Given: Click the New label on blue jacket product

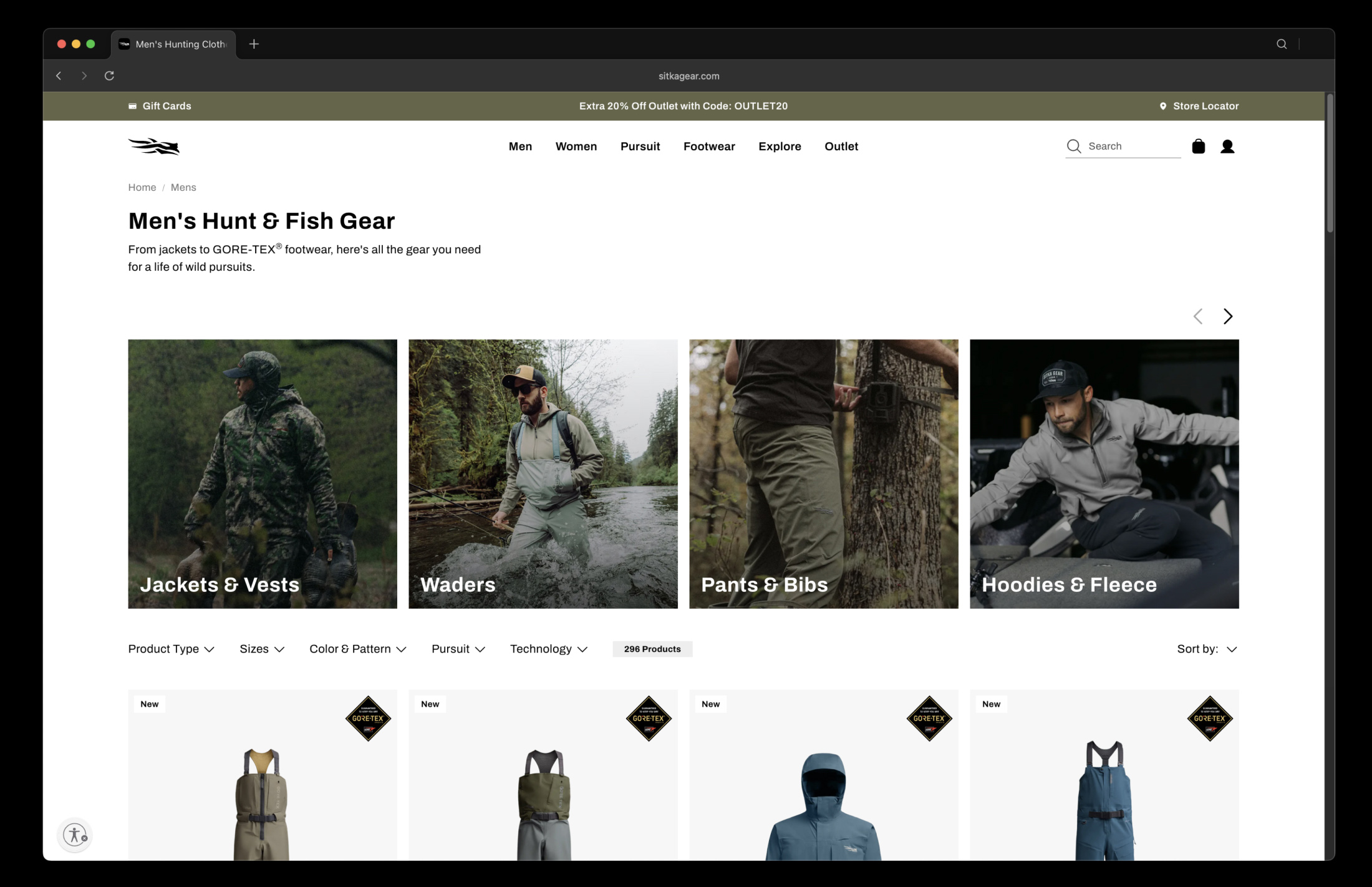Looking at the screenshot, I should [711, 704].
